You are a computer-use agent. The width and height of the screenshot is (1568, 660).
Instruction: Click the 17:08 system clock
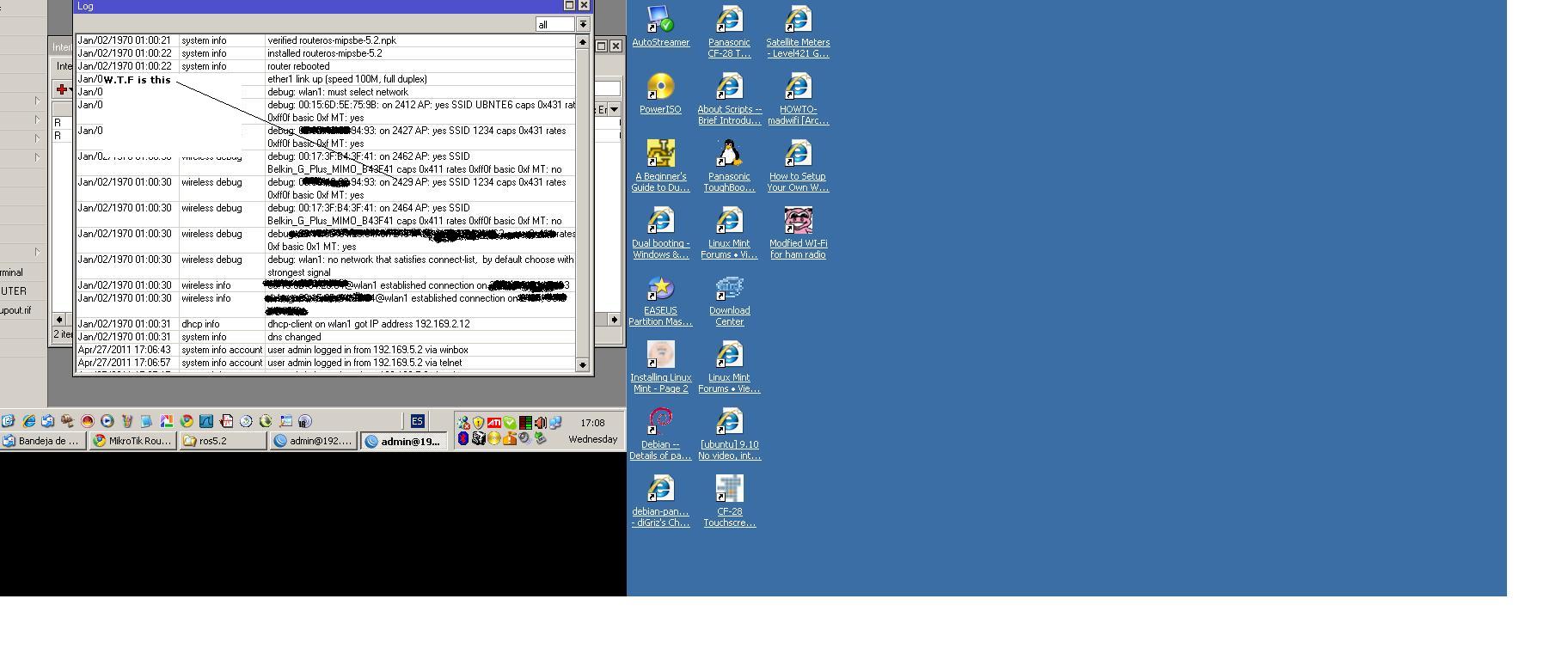coord(592,423)
